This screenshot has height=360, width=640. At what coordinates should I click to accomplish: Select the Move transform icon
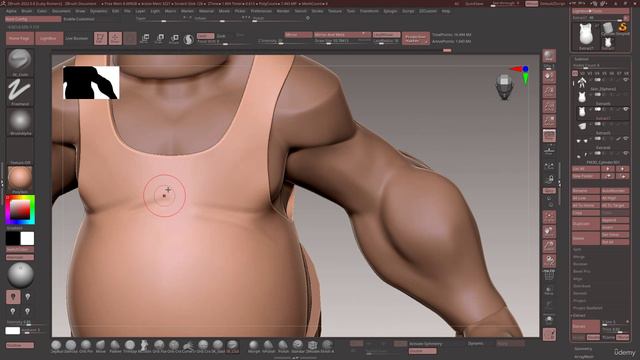click(144, 38)
